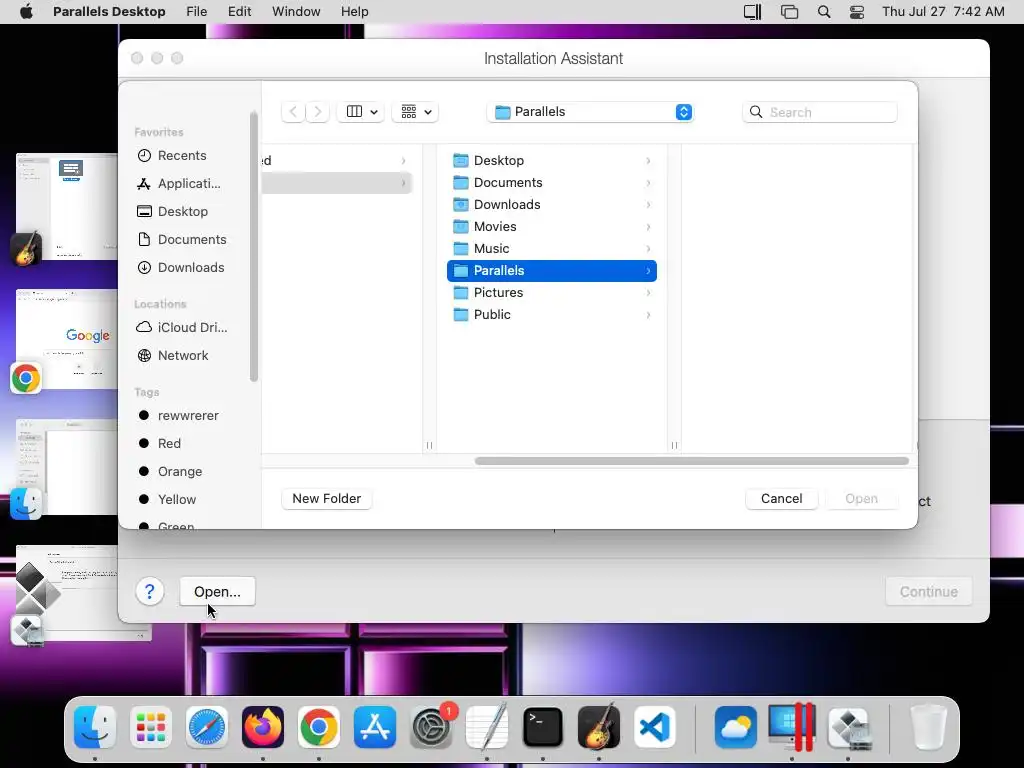Click the help question mark button
Viewport: 1024px width, 768px height.
tap(150, 592)
